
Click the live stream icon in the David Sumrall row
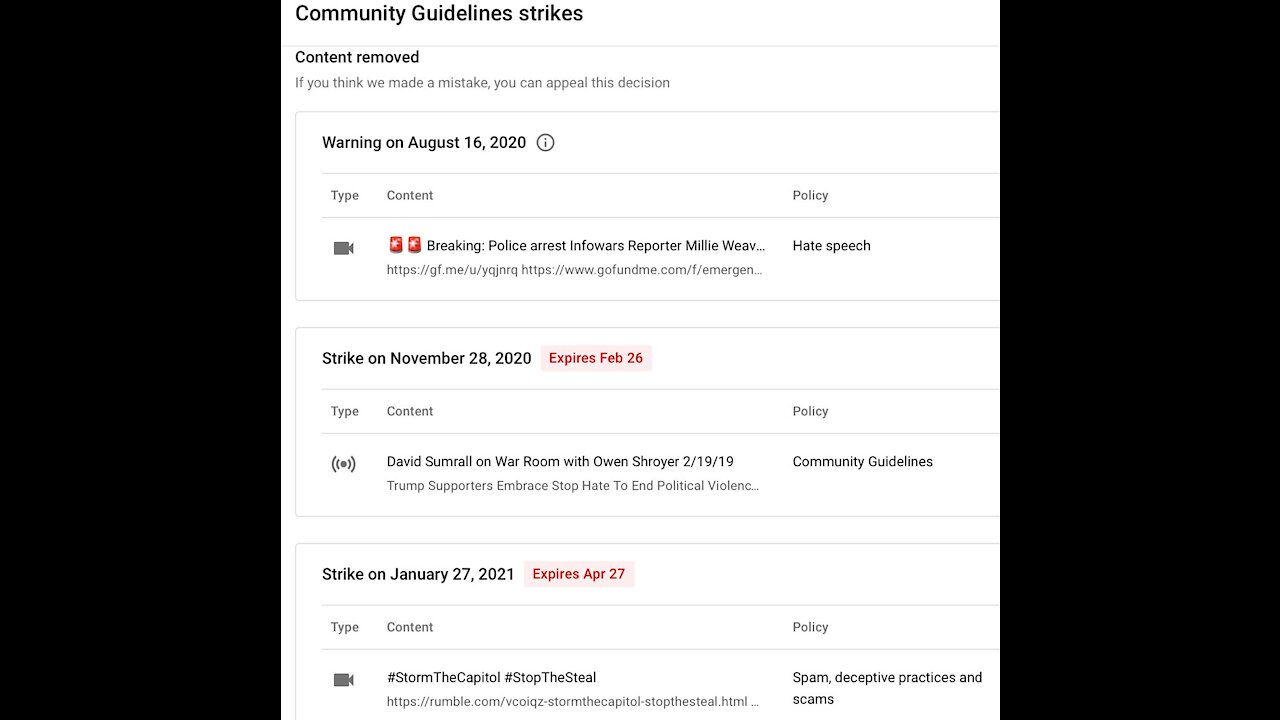[x=343, y=464]
